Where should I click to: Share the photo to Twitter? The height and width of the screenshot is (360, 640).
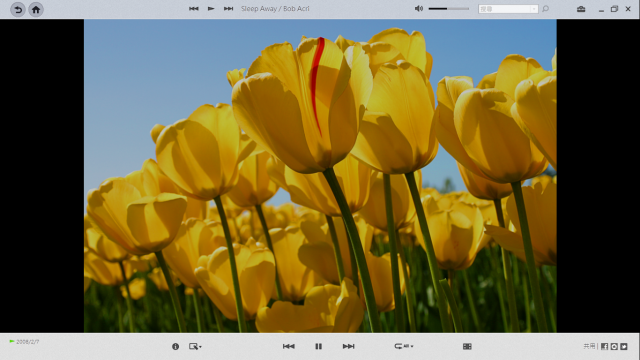(x=624, y=347)
